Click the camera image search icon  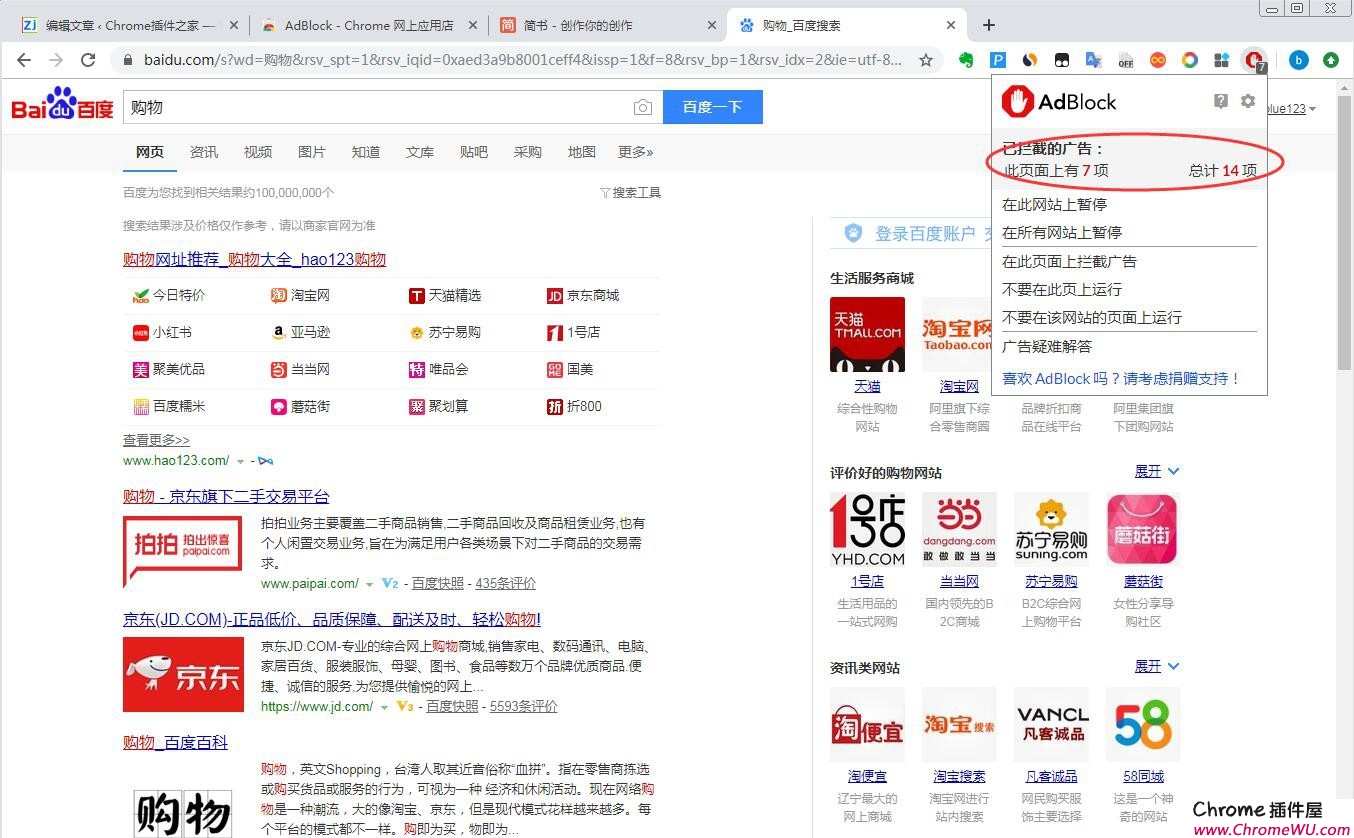pos(643,107)
